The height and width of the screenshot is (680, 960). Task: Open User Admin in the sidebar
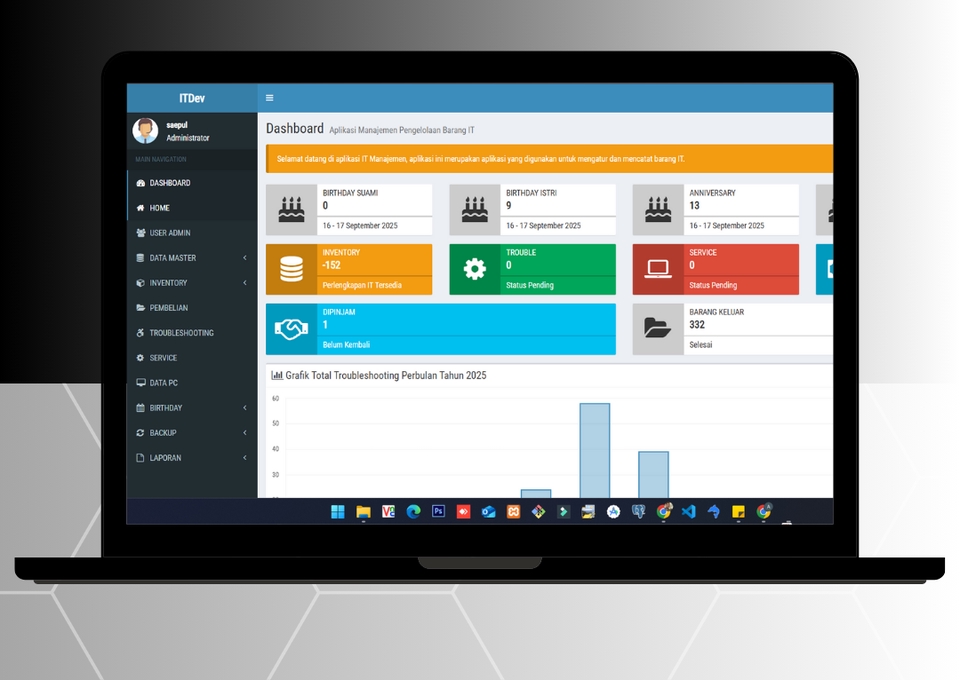point(170,233)
